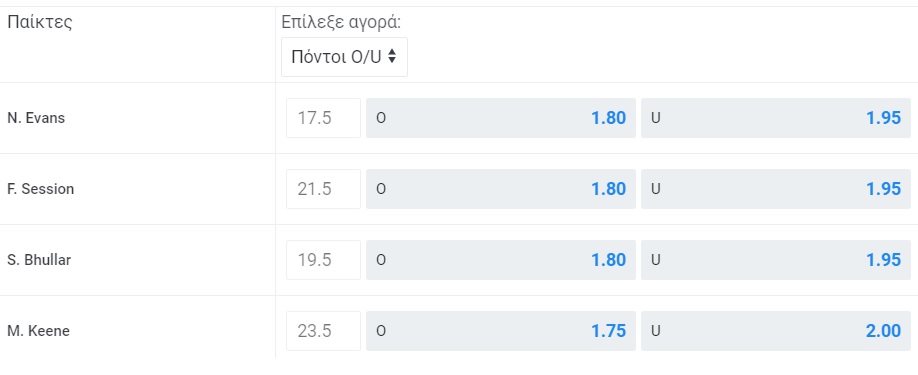Viewport: 918px width, 375px height.
Task: Click the 17.5 line box for N. Evans
Action: tap(323, 118)
